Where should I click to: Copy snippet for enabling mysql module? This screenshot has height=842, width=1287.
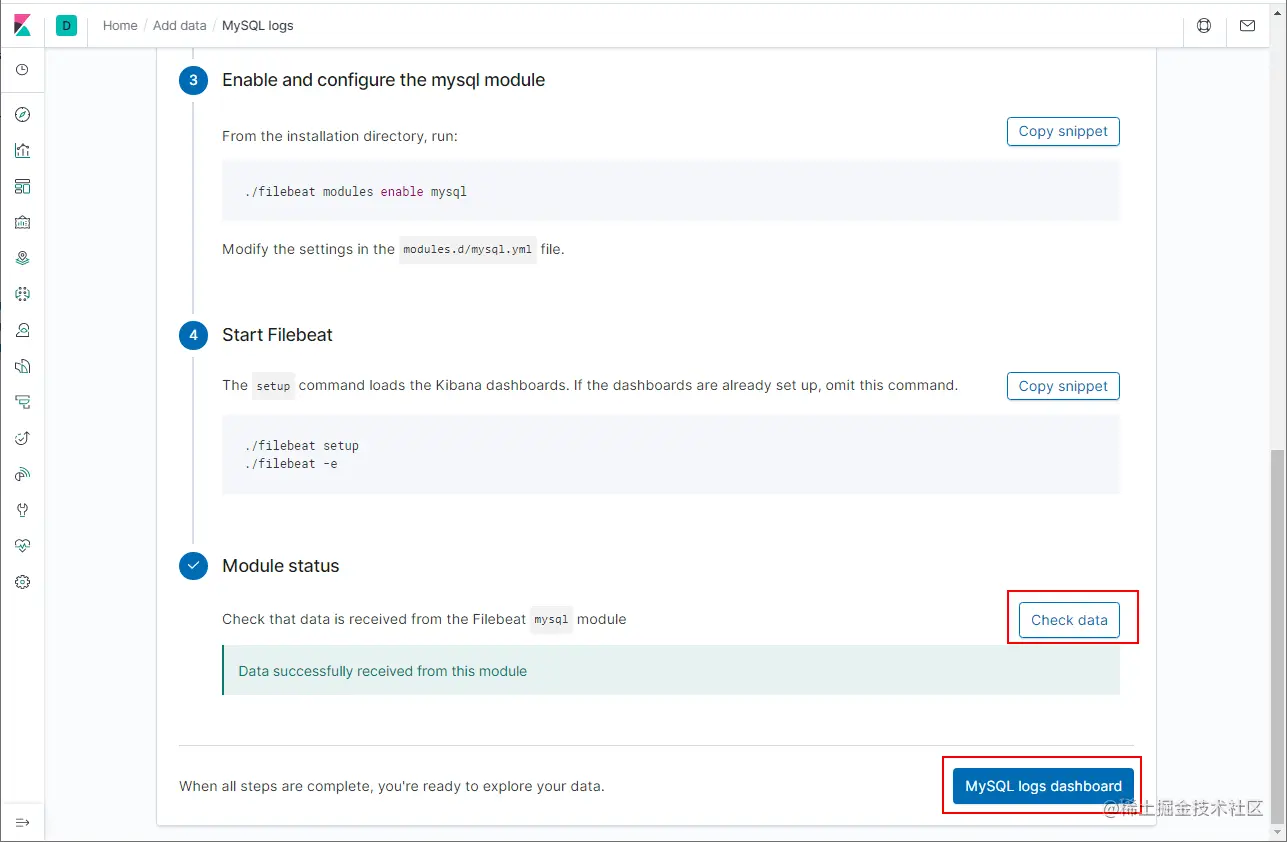[x=1063, y=131]
